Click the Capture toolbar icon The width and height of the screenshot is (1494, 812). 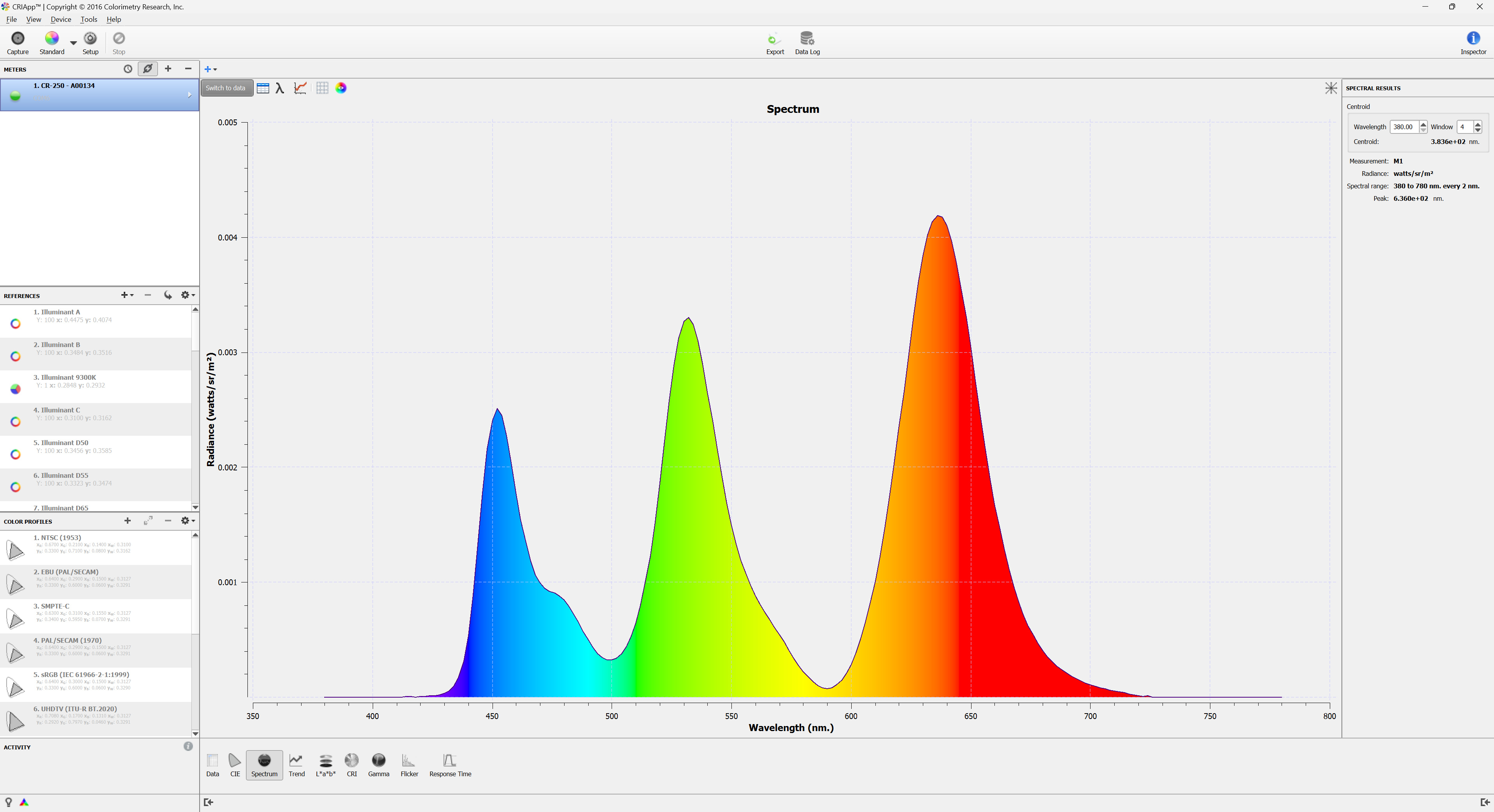(x=18, y=39)
